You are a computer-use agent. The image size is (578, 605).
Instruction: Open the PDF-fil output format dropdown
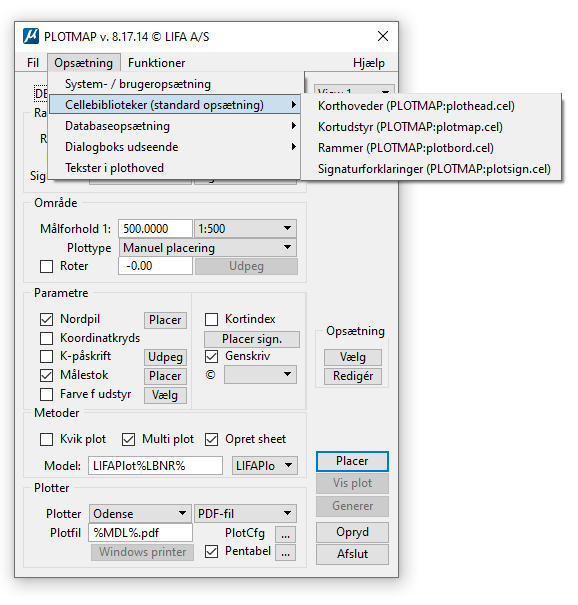click(x=245, y=514)
